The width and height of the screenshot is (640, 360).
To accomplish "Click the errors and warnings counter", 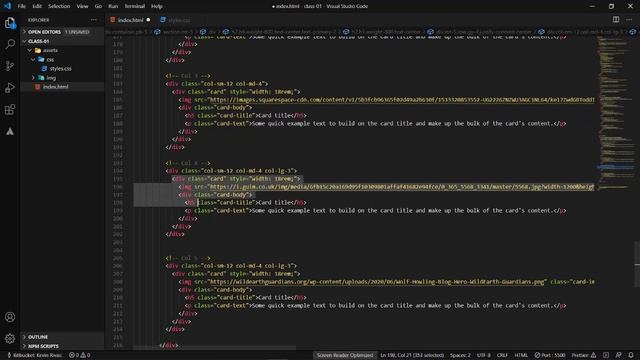I will pyautogui.click(x=80, y=355).
